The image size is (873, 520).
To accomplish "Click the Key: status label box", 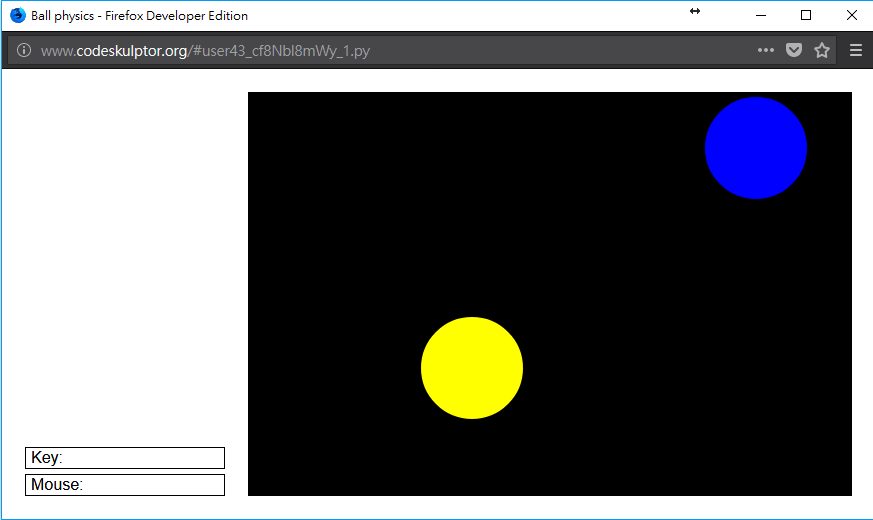I will [125, 458].
